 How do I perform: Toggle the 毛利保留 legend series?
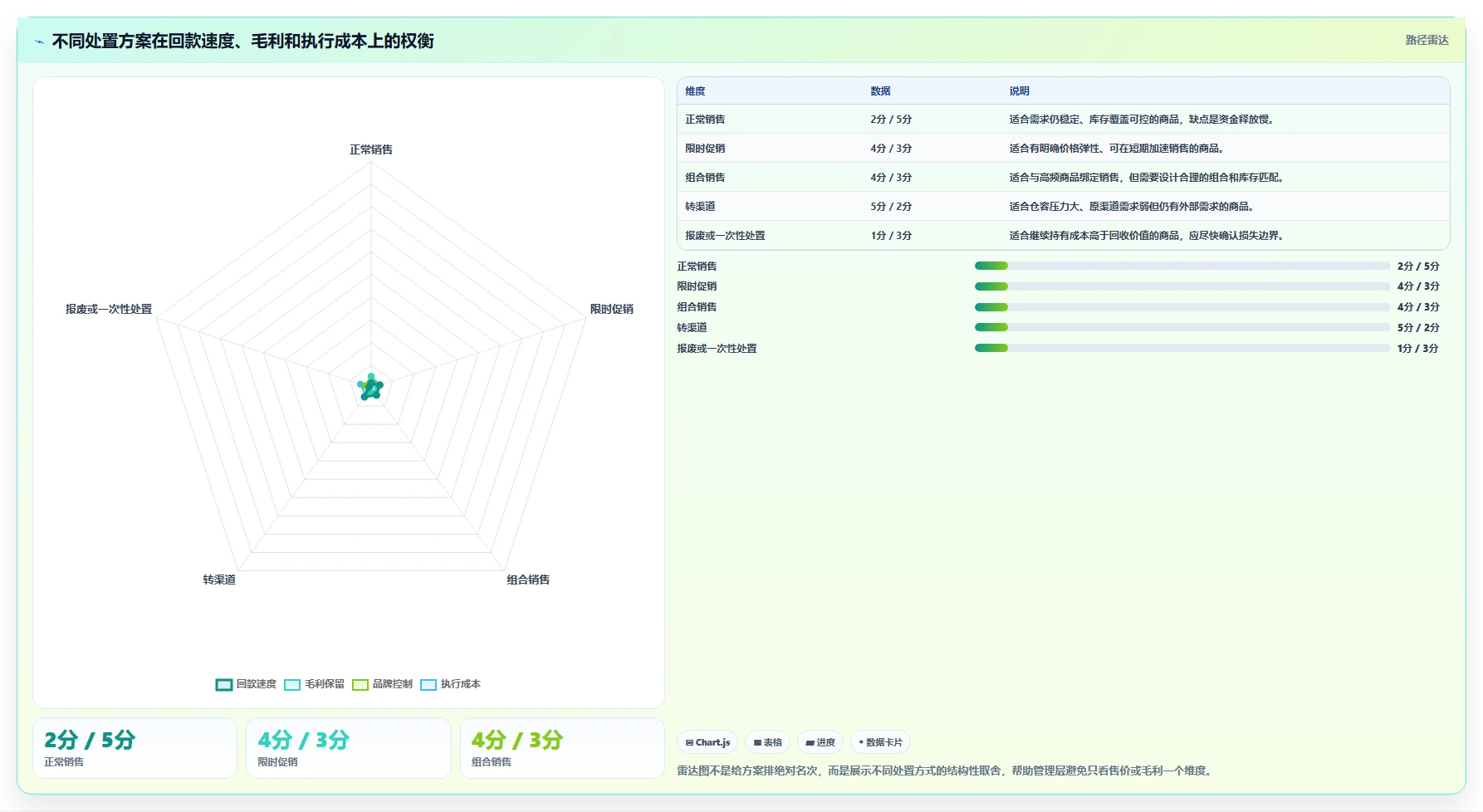(x=314, y=684)
